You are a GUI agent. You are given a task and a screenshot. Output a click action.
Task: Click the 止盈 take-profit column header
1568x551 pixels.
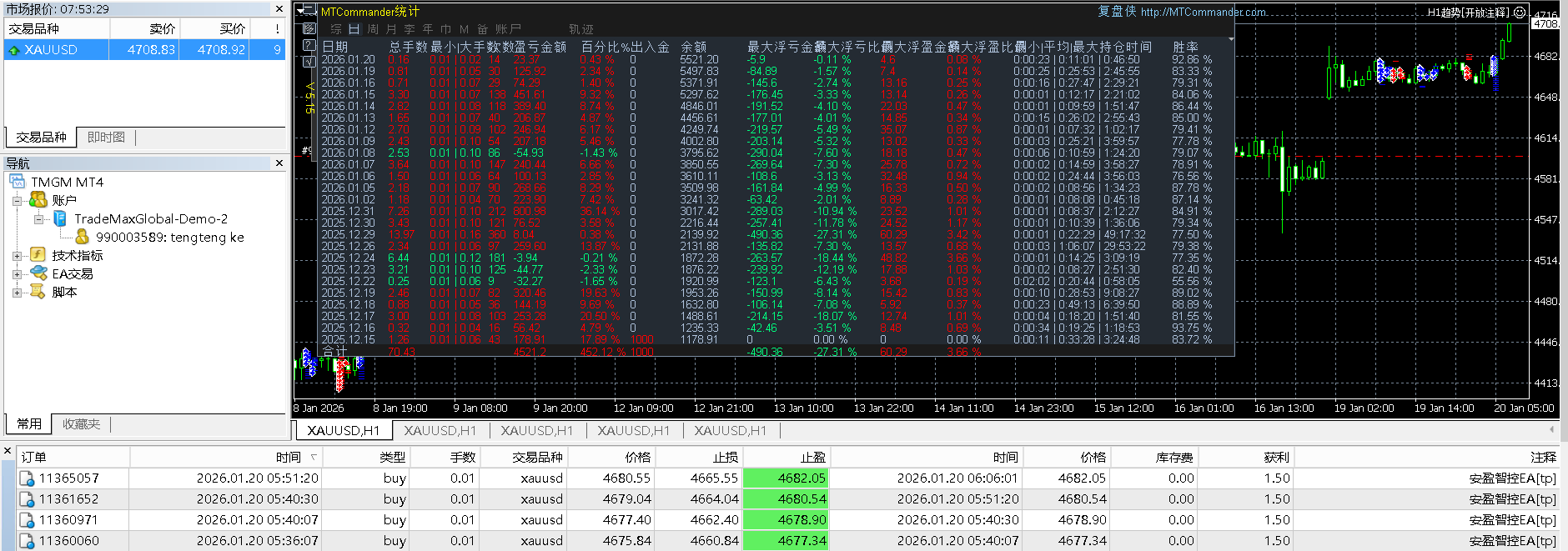pos(787,457)
